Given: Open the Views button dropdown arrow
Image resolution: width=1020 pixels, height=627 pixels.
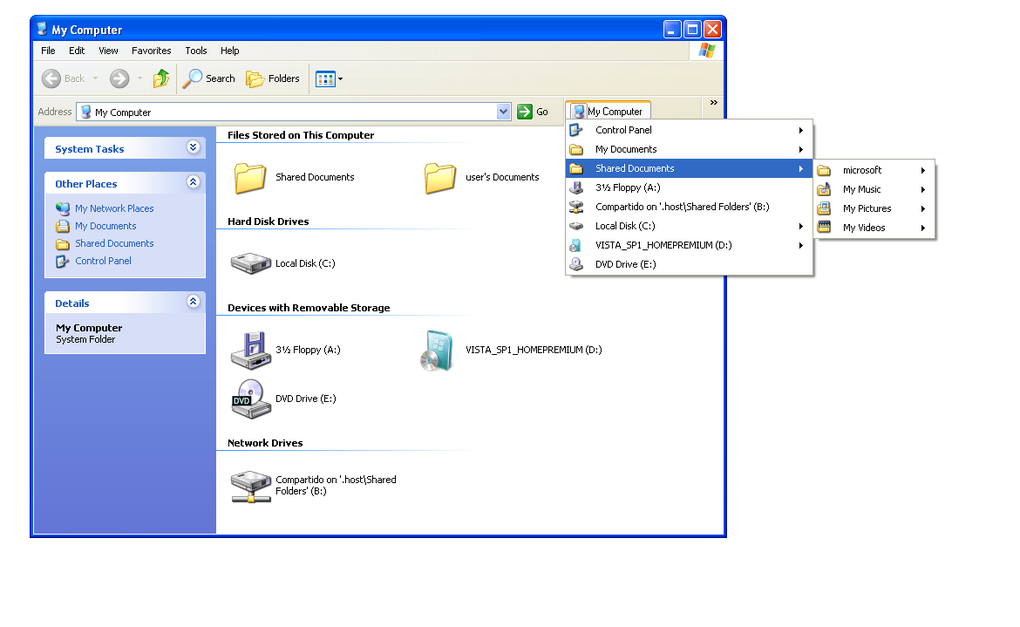Looking at the screenshot, I should (x=338, y=78).
